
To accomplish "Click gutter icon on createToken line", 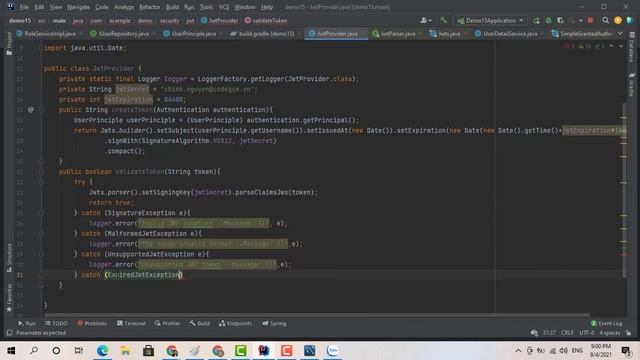I will click(x=31, y=110).
